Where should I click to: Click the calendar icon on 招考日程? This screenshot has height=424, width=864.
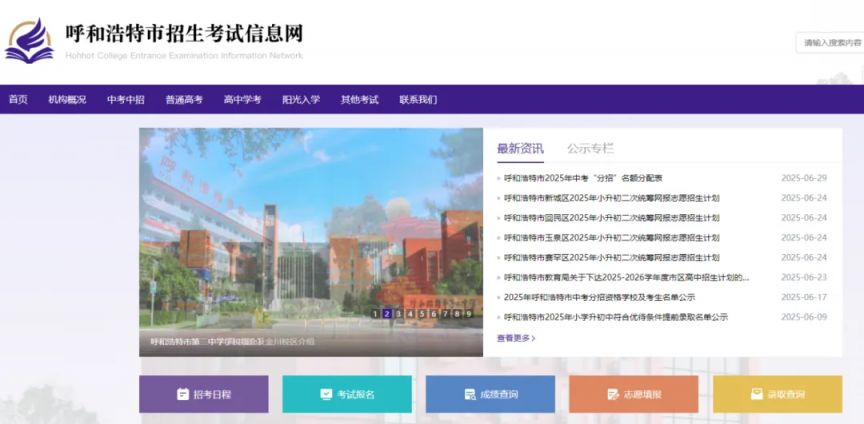(183, 394)
